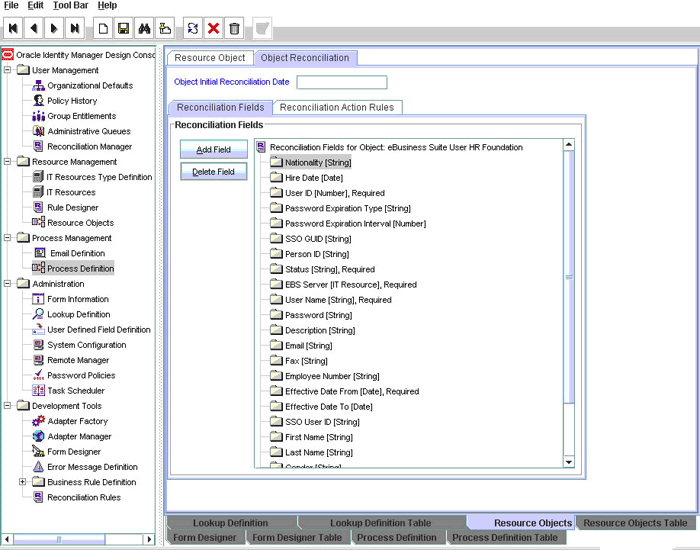Collapse the Resource Management folder

(x=8, y=162)
